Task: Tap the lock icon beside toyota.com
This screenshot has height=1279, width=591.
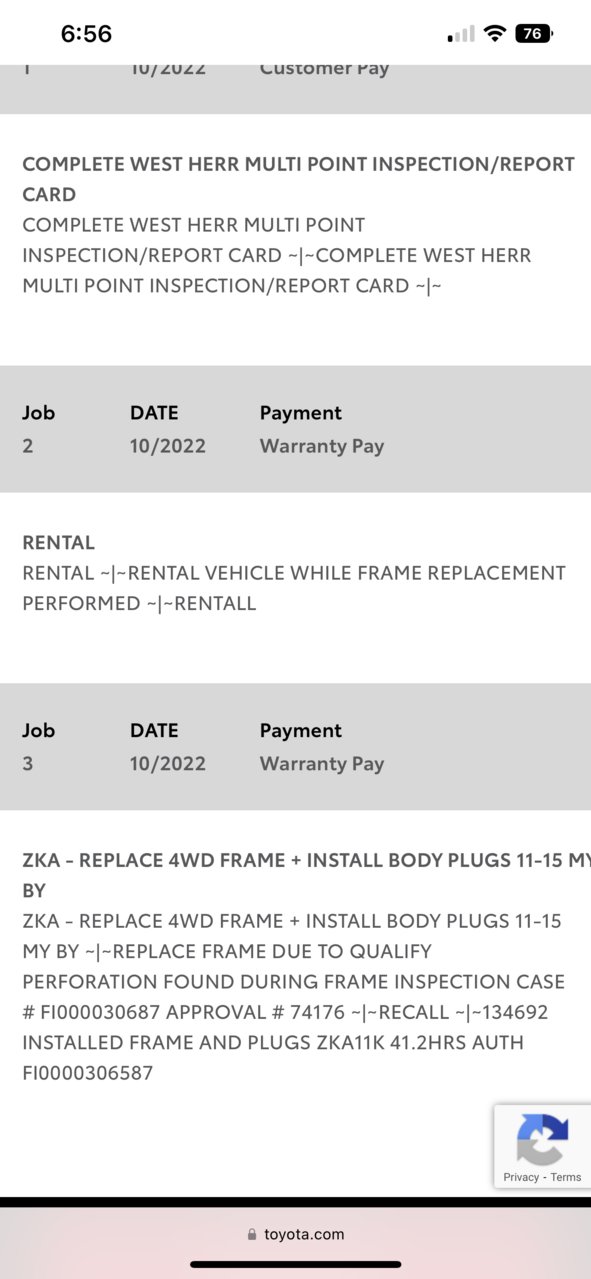Action: (252, 1235)
